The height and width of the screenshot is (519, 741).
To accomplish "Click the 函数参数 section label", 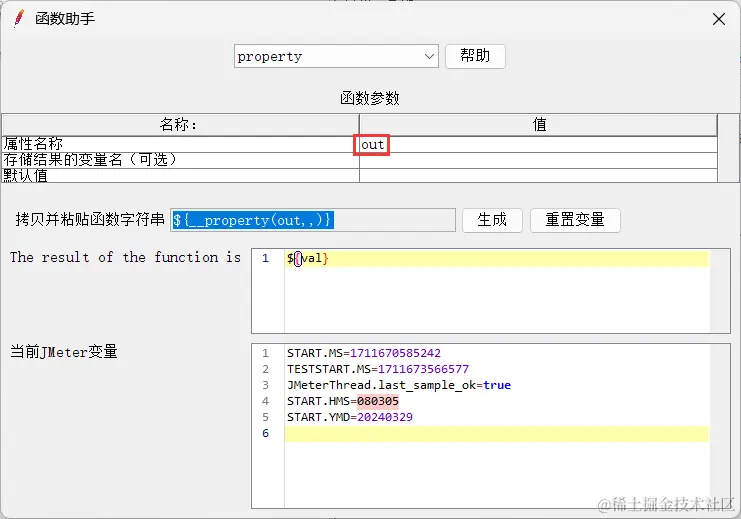I will pos(370,98).
